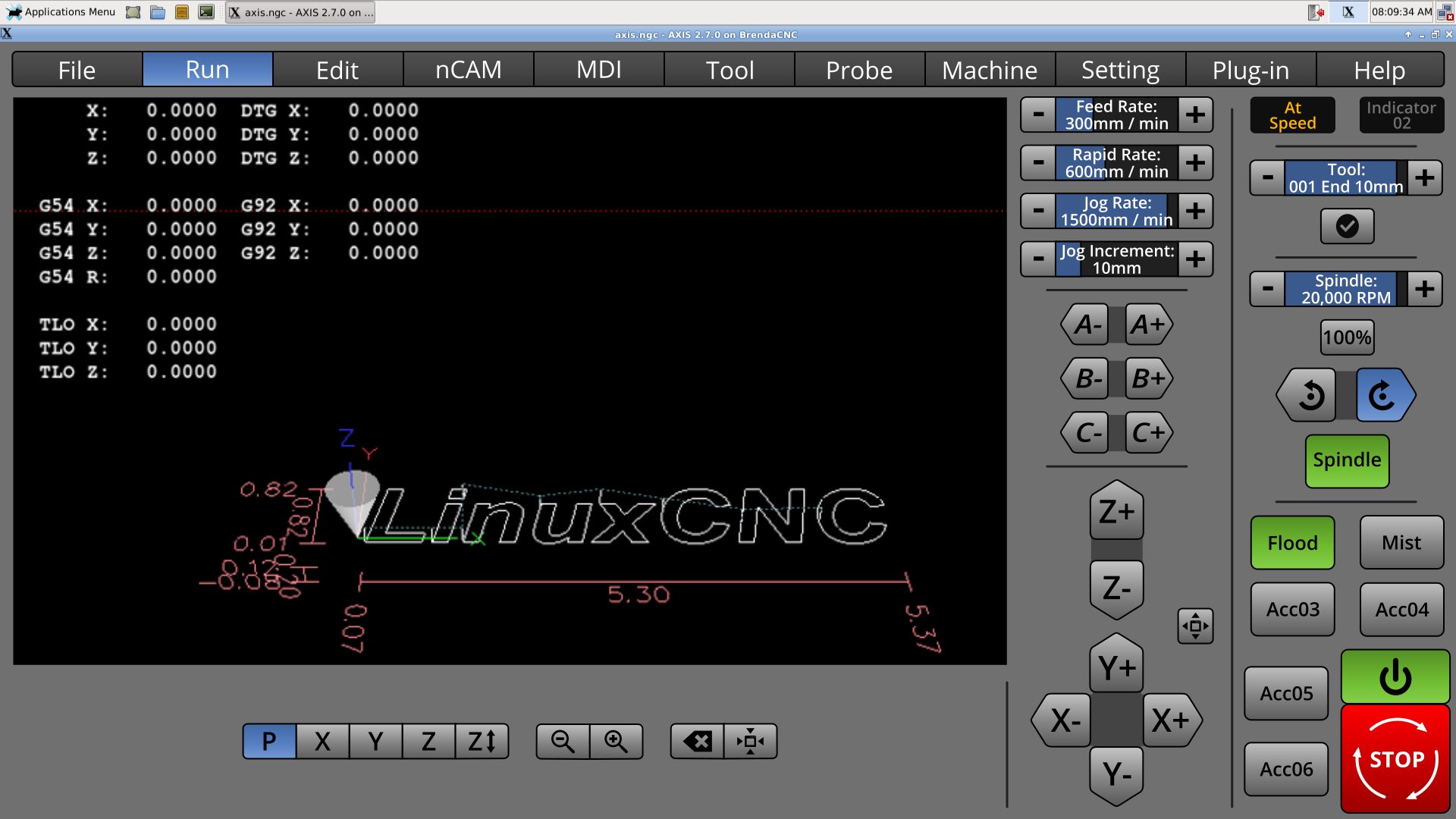Jog the C axis negative (C-)
1456x819 pixels.
1085,432
